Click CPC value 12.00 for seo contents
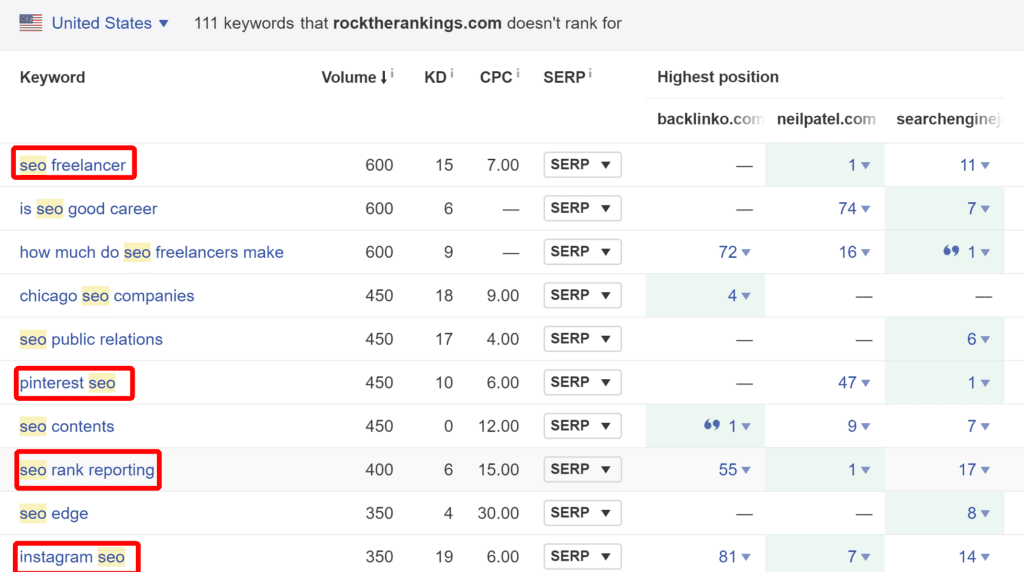The width and height of the screenshot is (1024, 572). pyautogui.click(x=498, y=426)
